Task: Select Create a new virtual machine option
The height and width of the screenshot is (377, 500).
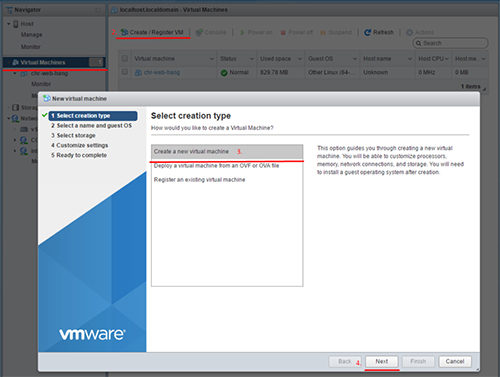Action: click(227, 152)
